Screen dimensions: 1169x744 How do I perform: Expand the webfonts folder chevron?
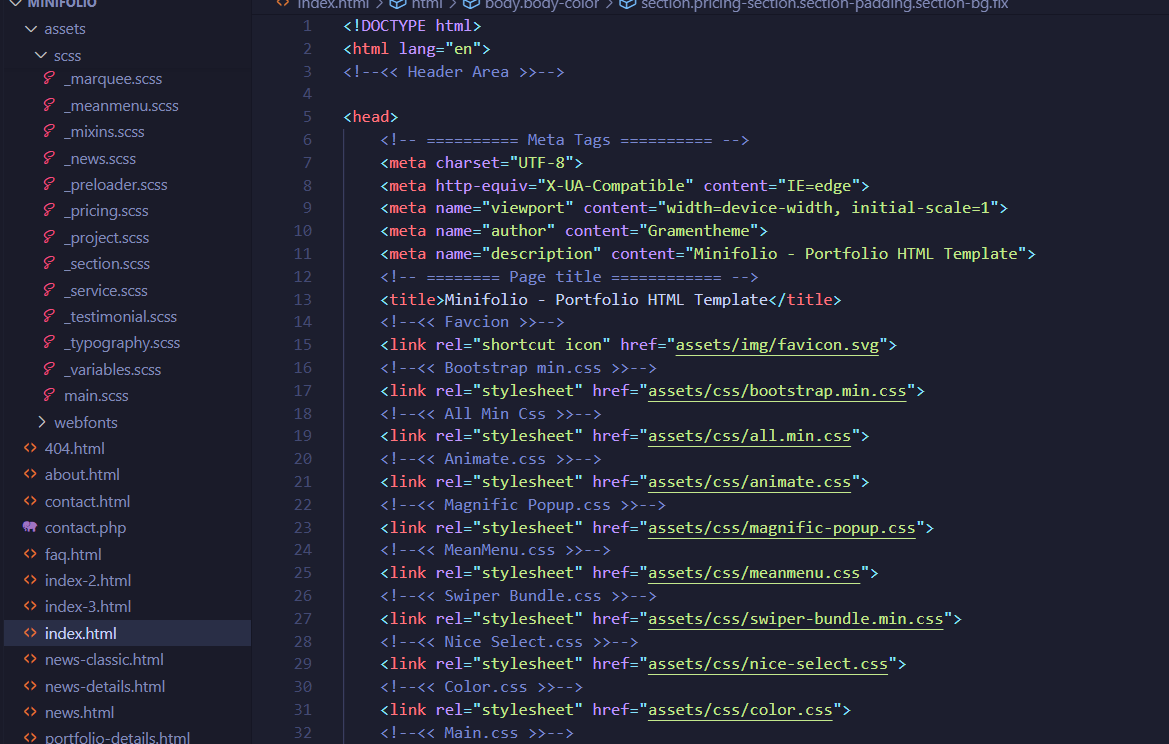tap(41, 422)
